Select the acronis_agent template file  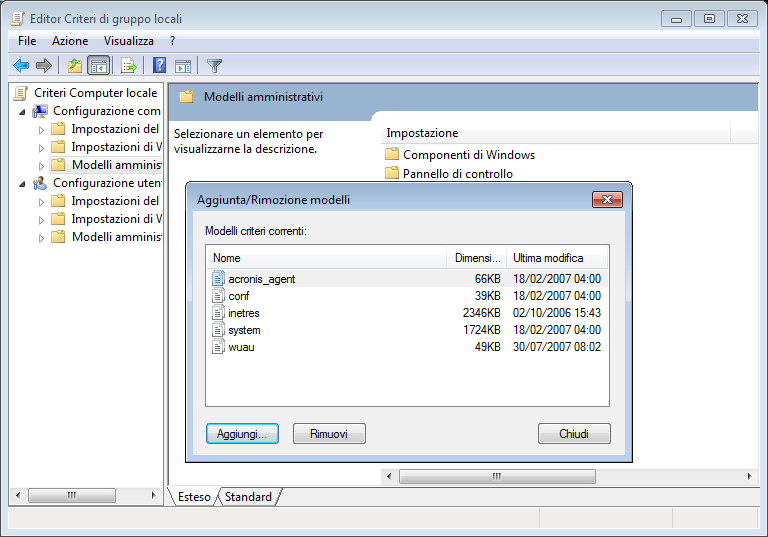261,279
